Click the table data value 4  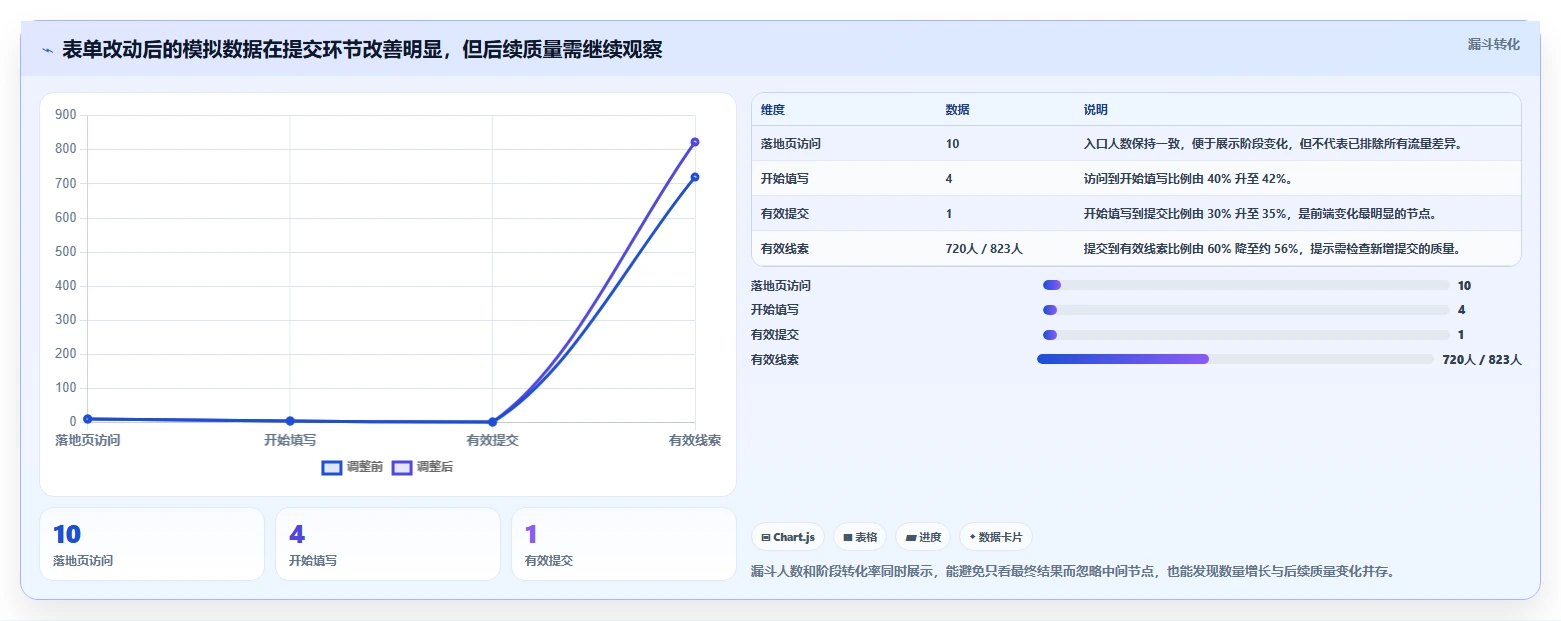coord(949,179)
